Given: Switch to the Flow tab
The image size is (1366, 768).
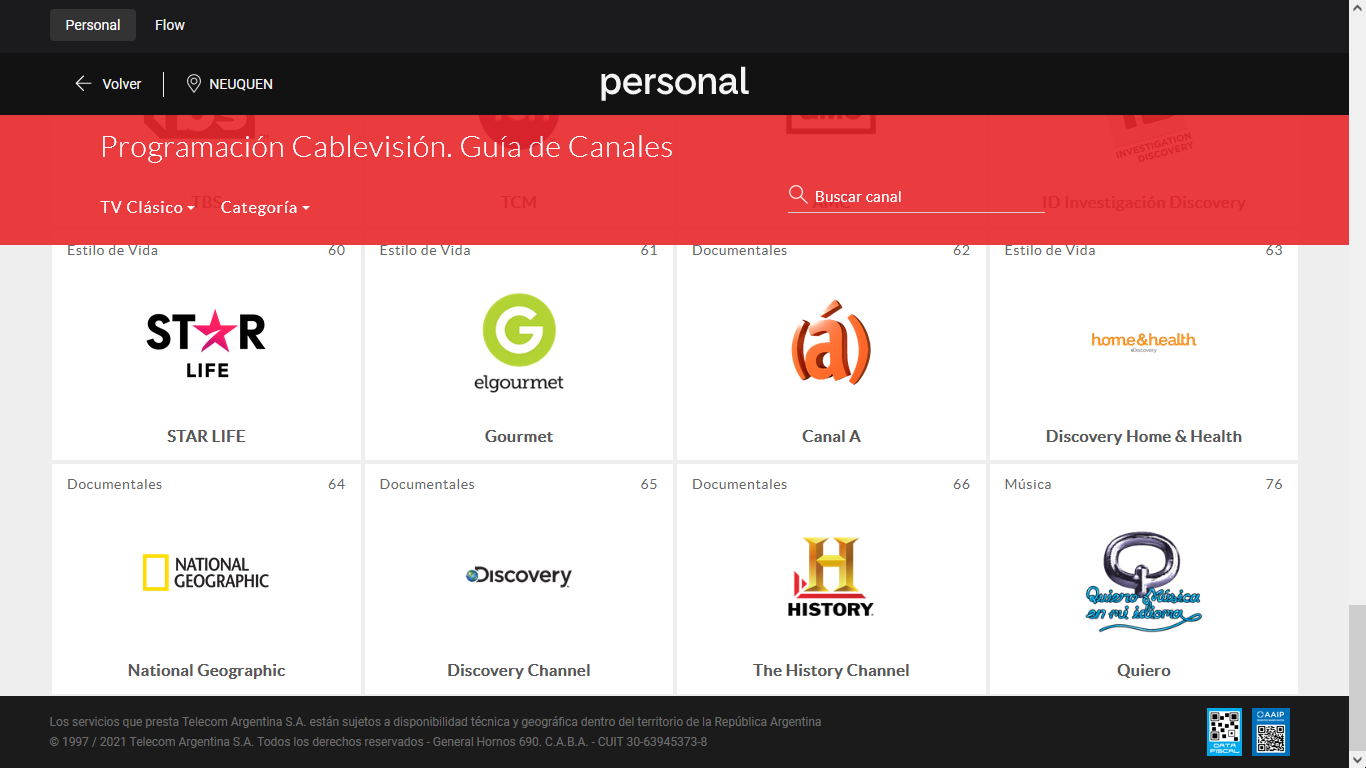Looking at the screenshot, I should tap(170, 25).
